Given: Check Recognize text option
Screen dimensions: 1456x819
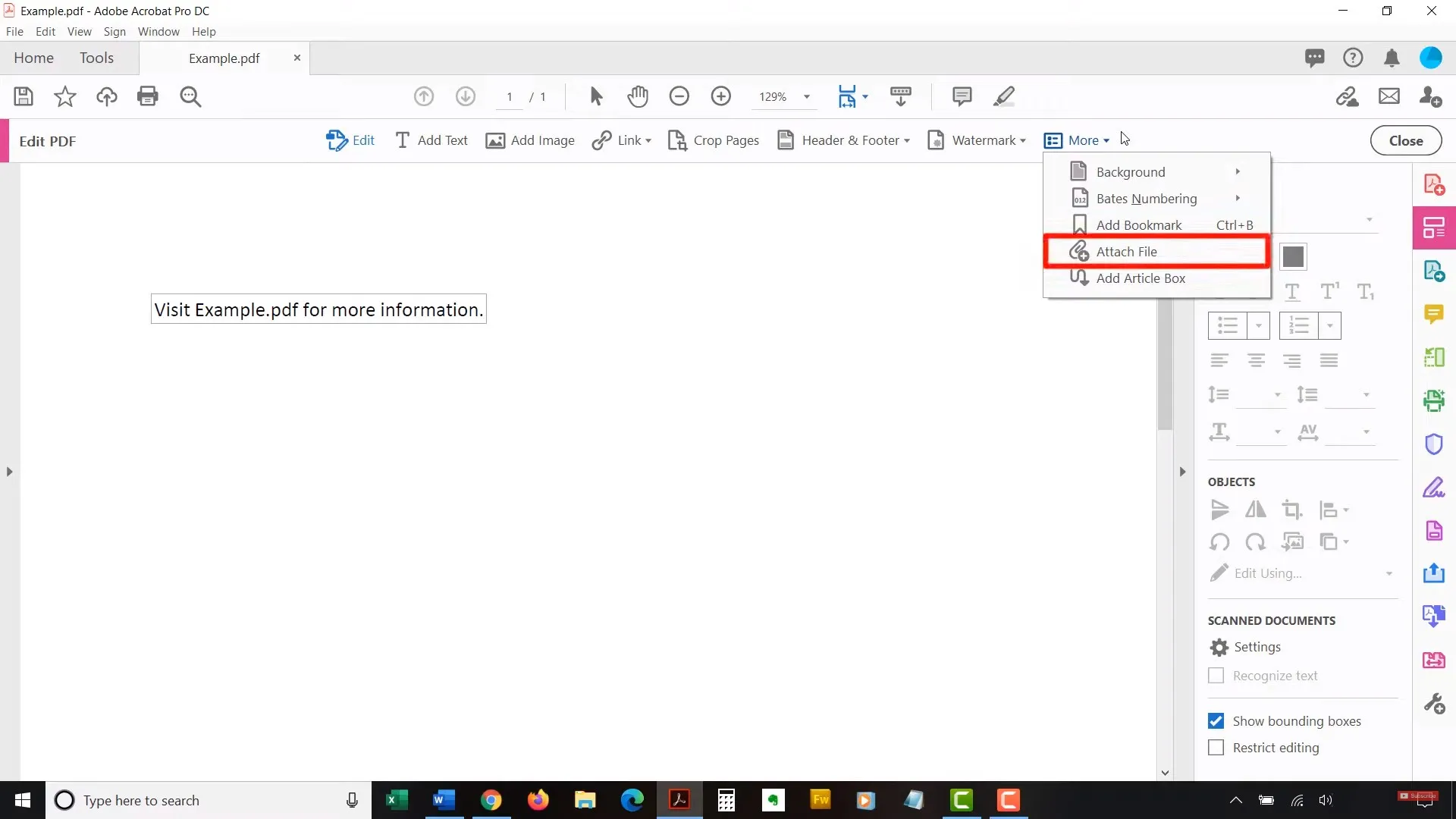Looking at the screenshot, I should tap(1217, 675).
